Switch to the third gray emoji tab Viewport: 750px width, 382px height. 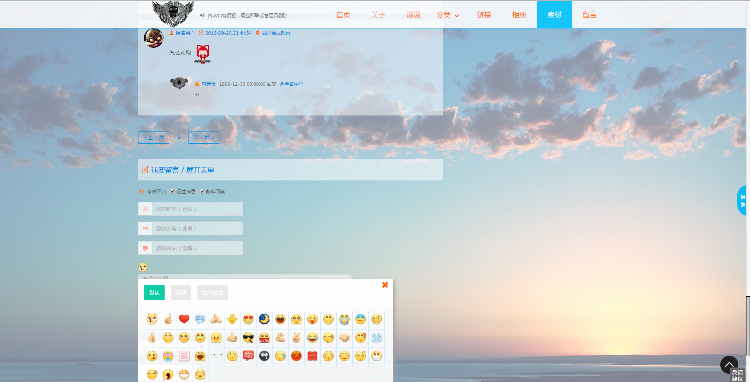point(212,293)
